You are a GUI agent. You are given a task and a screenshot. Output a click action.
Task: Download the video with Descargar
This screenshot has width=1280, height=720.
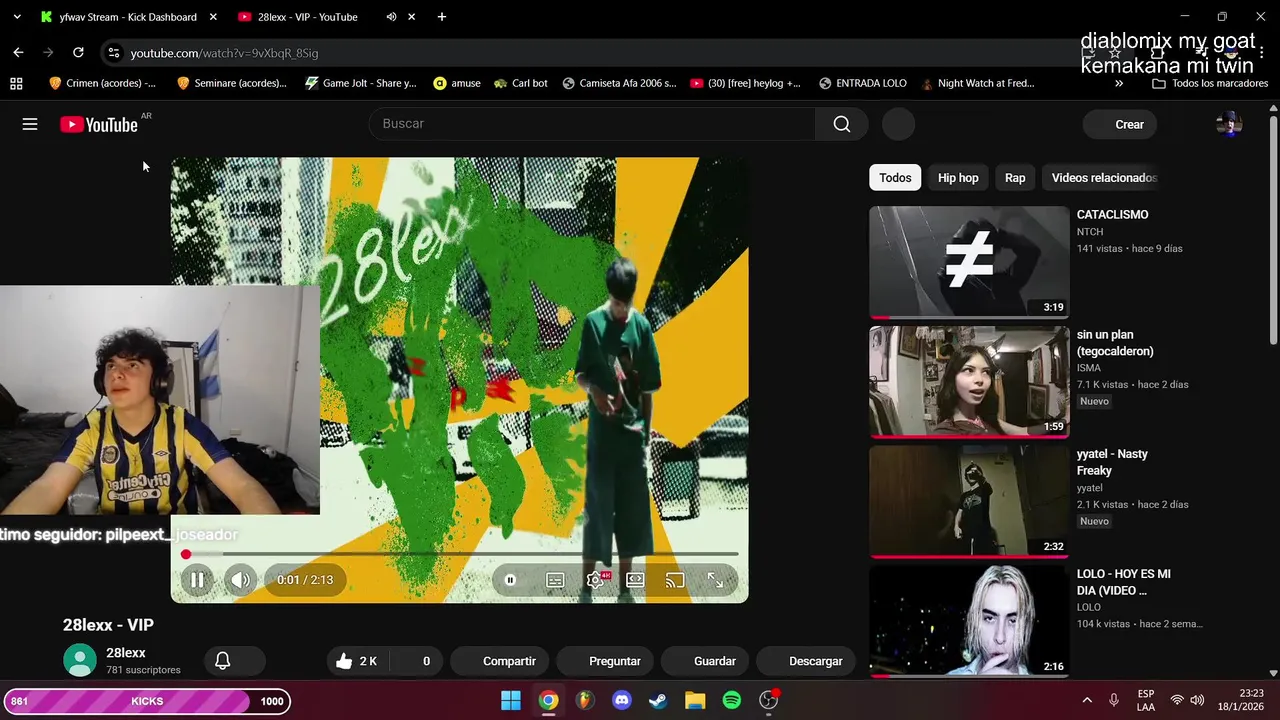[x=808, y=661]
